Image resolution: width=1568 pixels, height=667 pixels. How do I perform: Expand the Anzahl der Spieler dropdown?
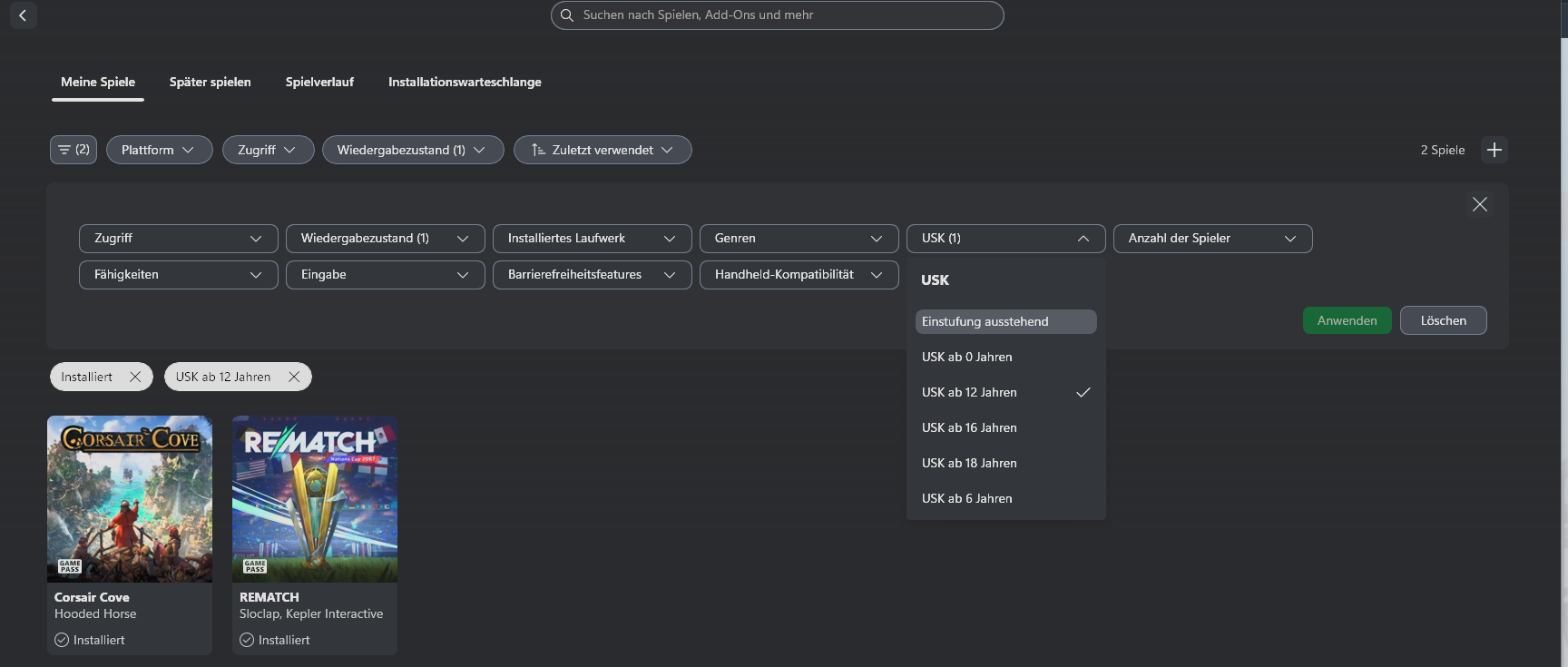(x=1213, y=239)
